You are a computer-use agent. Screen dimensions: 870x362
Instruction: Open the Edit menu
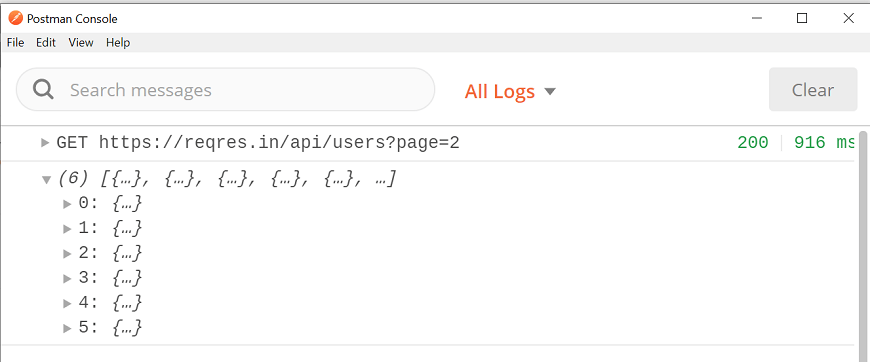46,43
